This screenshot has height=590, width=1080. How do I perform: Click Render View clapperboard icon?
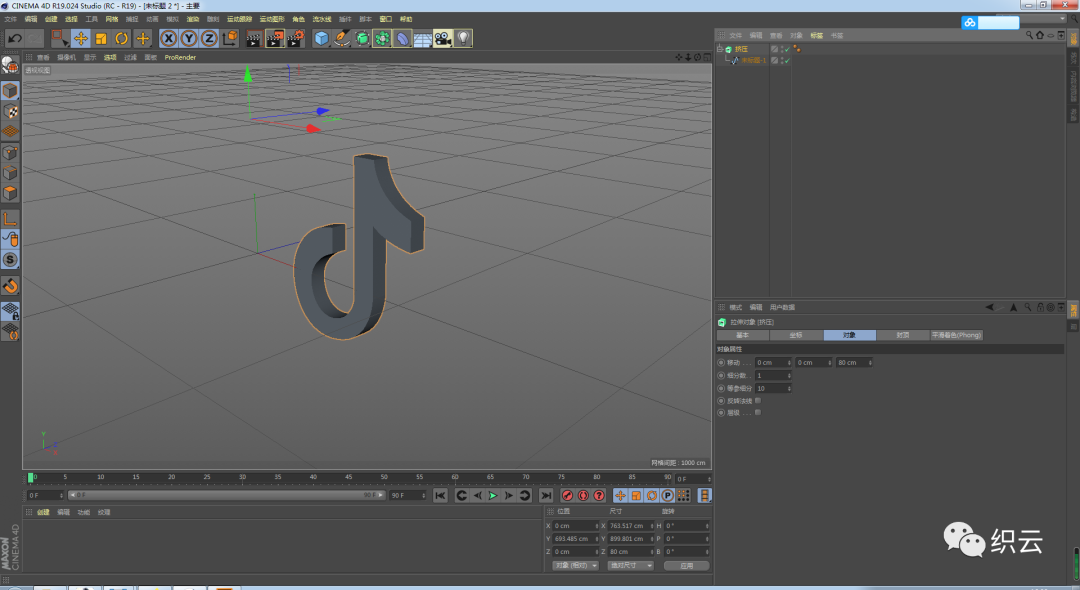click(x=253, y=39)
